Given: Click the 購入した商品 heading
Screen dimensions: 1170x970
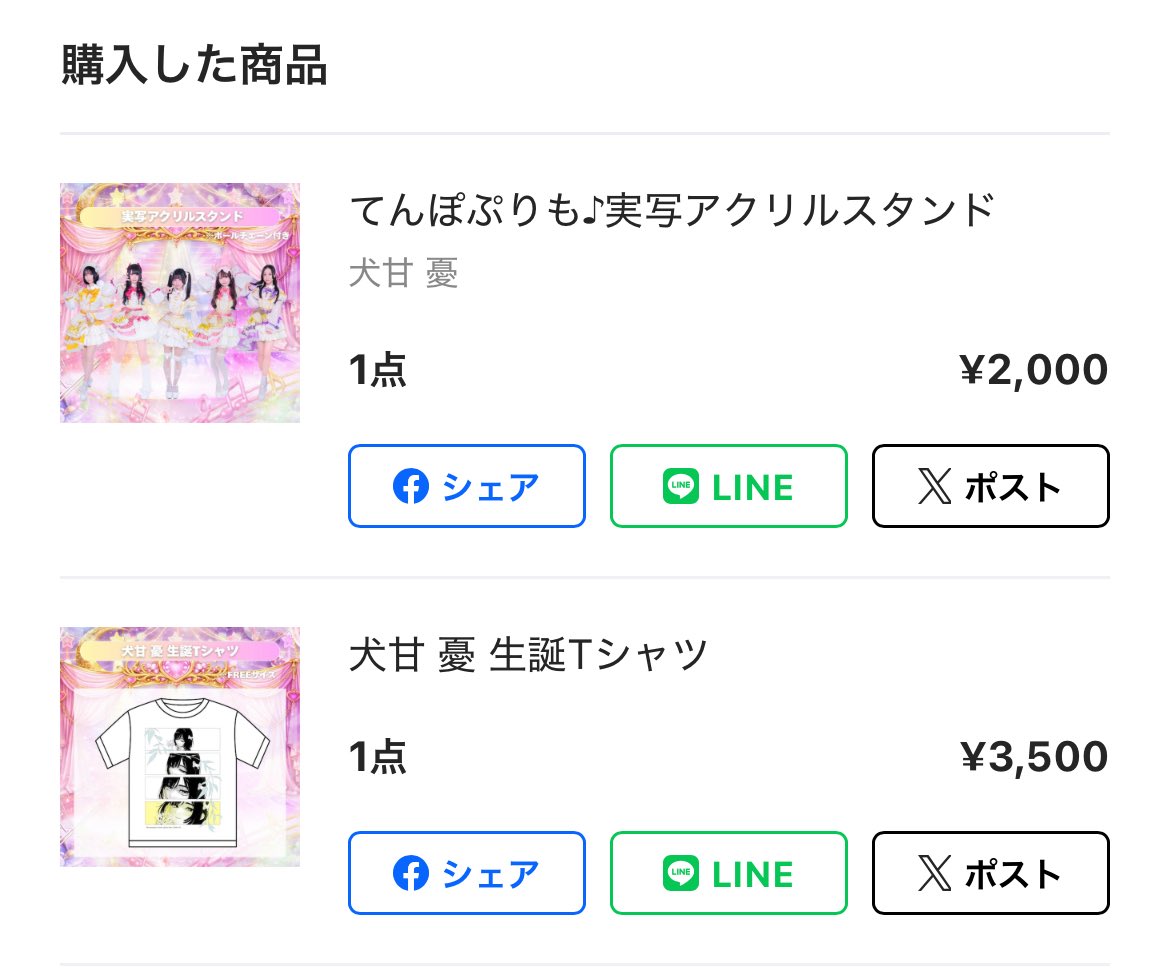Looking at the screenshot, I should click(x=194, y=66).
